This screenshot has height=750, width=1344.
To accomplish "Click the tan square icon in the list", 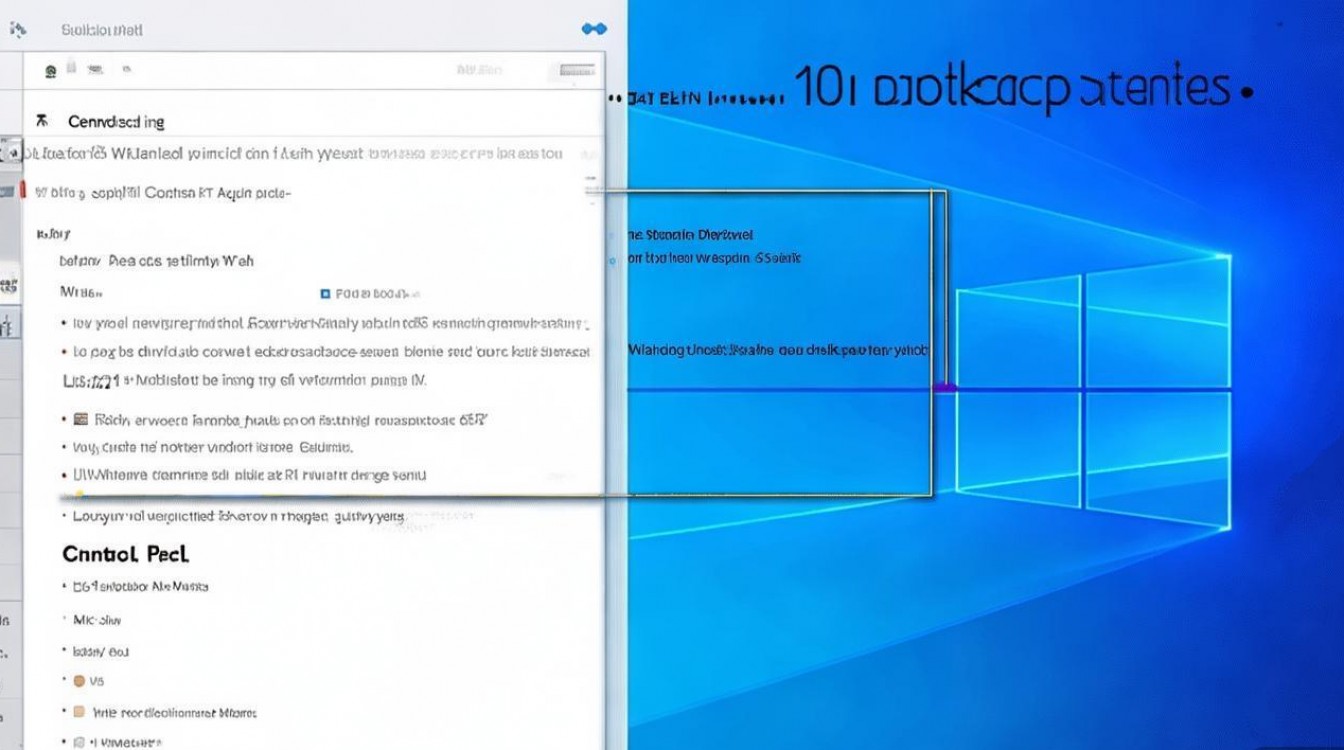I will [79, 712].
